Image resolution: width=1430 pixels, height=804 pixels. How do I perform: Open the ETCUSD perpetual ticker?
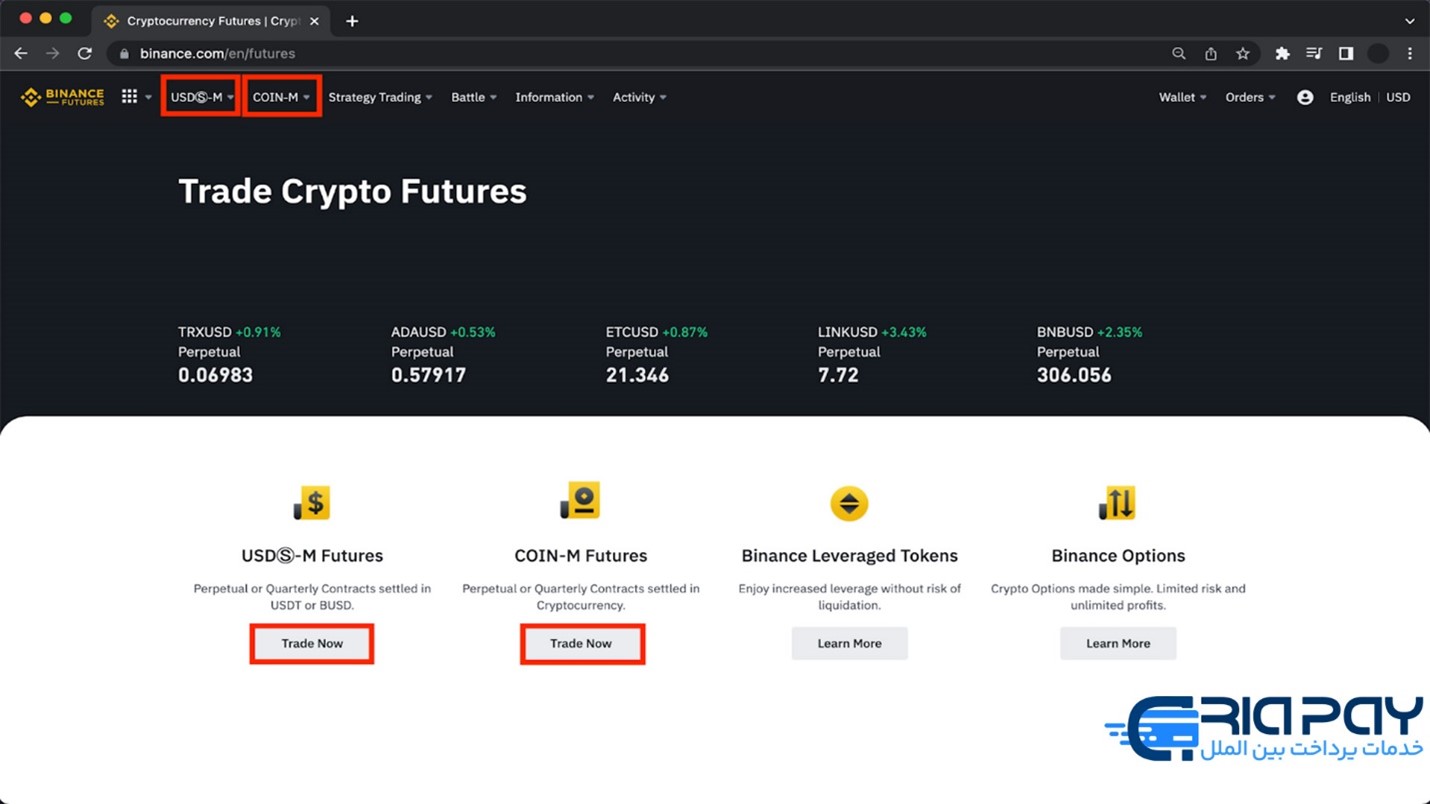[x=657, y=356]
